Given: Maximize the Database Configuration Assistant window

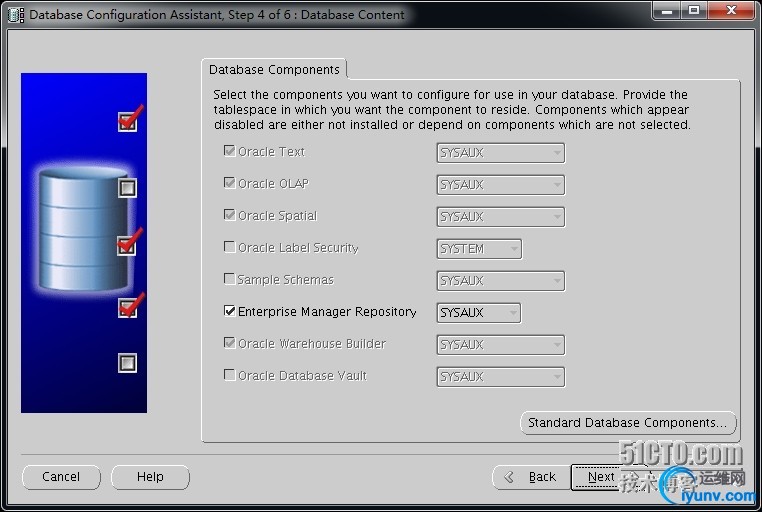Looking at the screenshot, I should (694, 10).
